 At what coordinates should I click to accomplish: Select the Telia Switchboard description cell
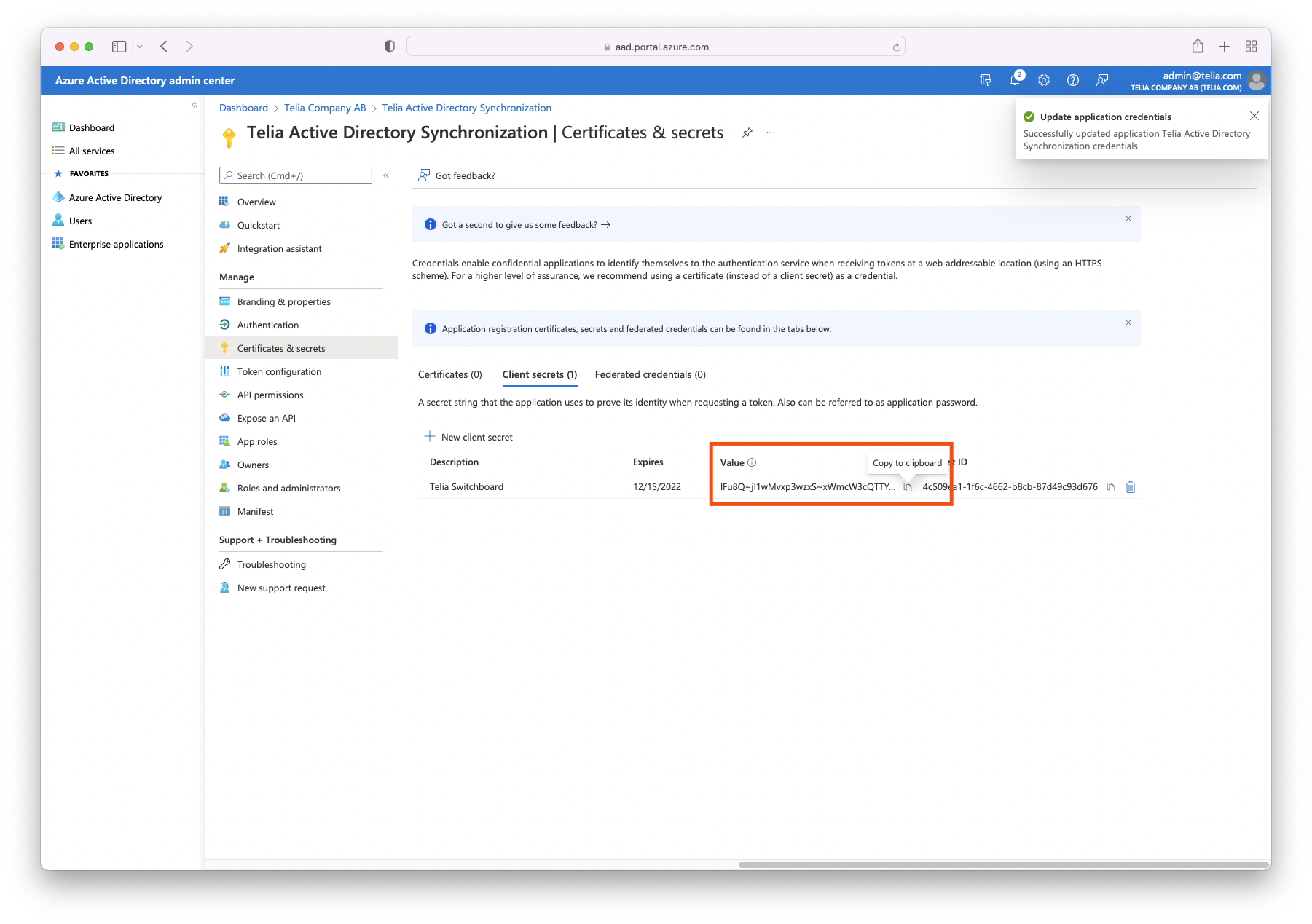click(x=466, y=487)
